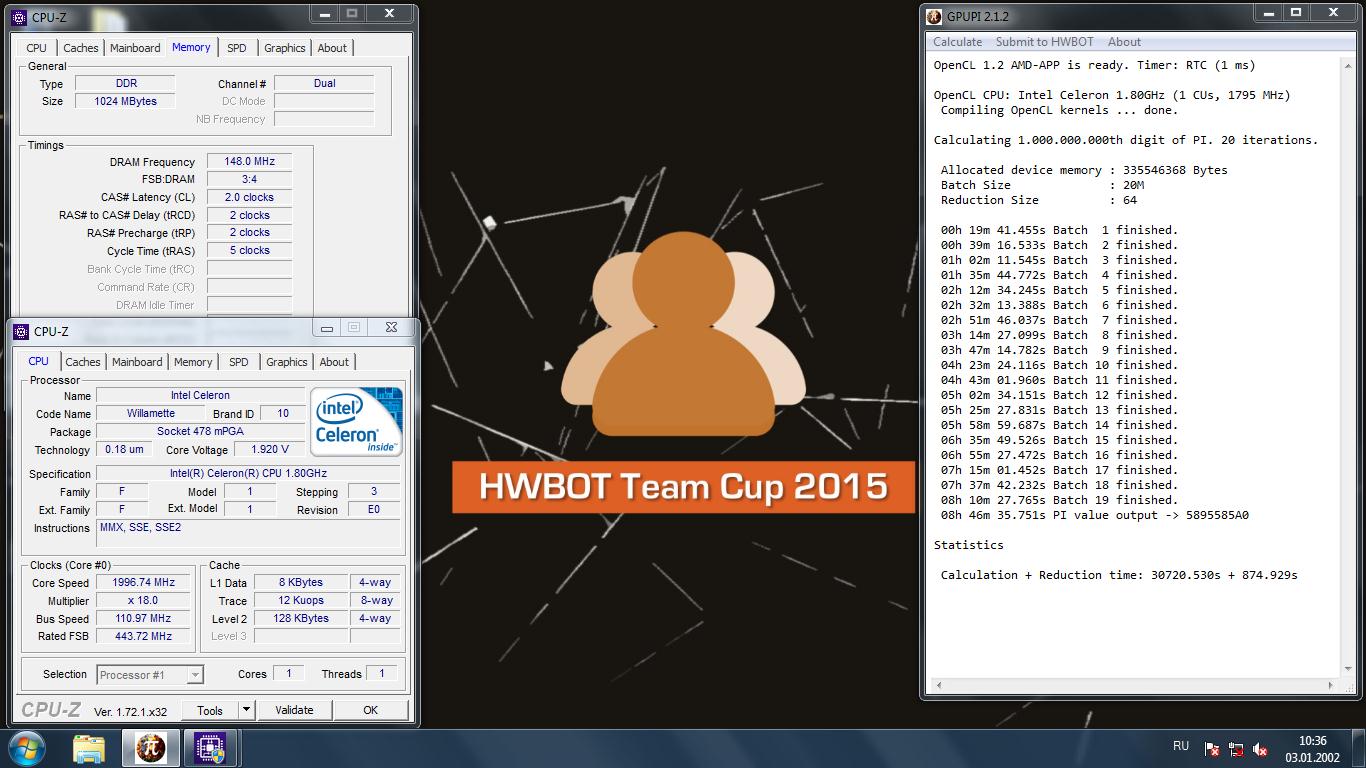Viewport: 1366px width, 768px height.
Task: Click Package value Socket 478 mPGA
Action: pos(200,432)
